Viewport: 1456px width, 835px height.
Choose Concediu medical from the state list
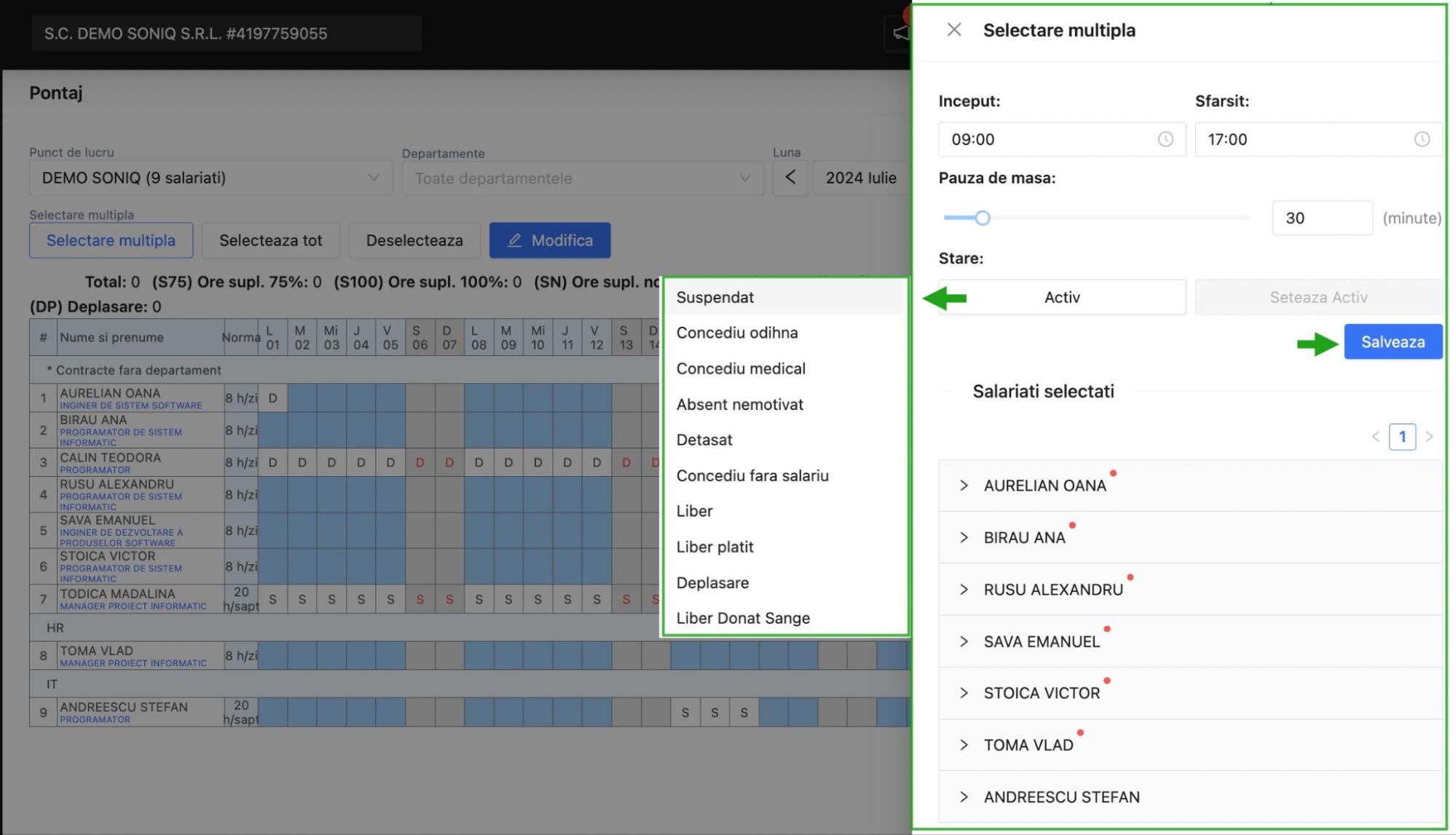(x=784, y=368)
